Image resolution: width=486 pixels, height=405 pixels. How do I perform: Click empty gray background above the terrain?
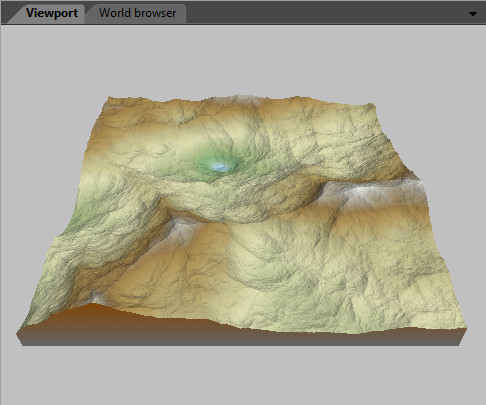[243, 60]
